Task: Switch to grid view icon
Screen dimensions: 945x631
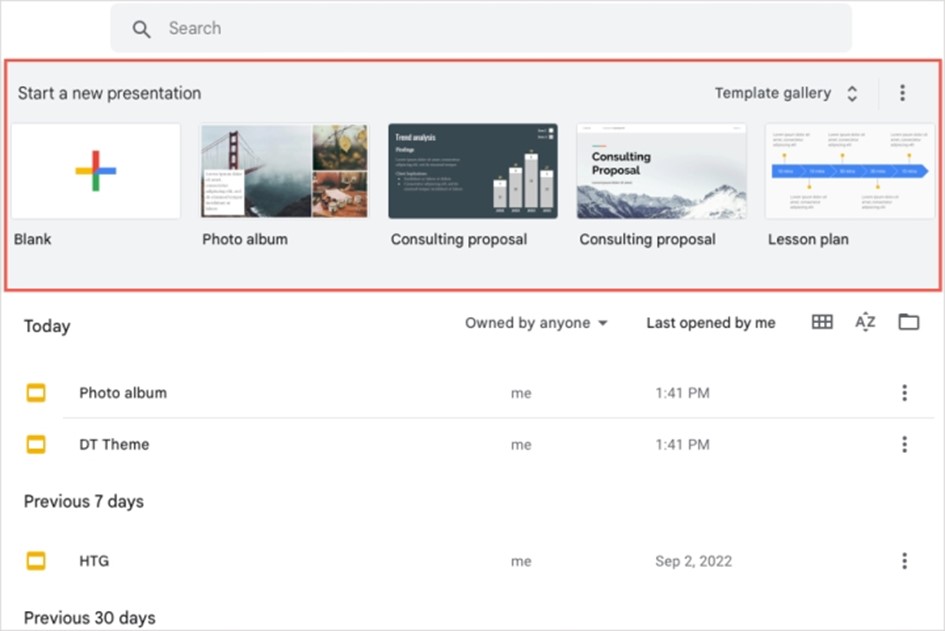Action: (x=822, y=322)
